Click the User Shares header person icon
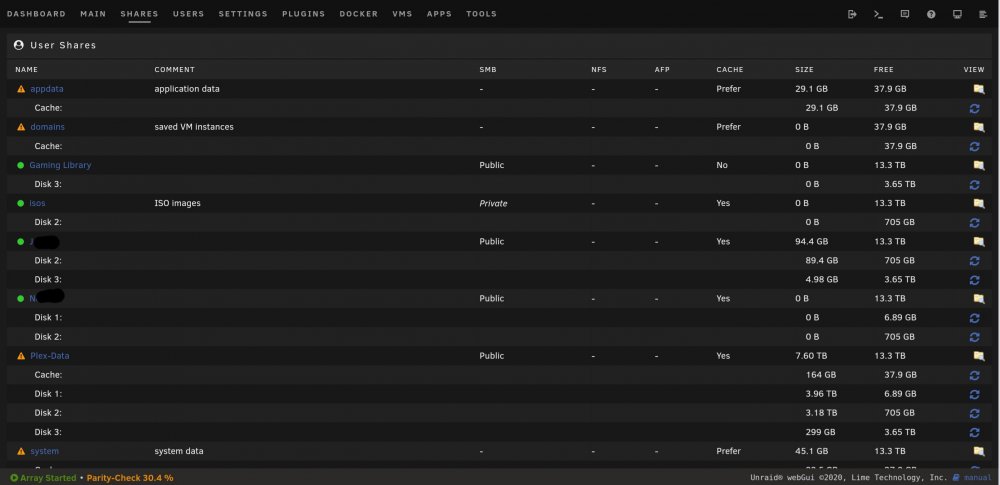This screenshot has width=1000, height=485. [x=18, y=45]
